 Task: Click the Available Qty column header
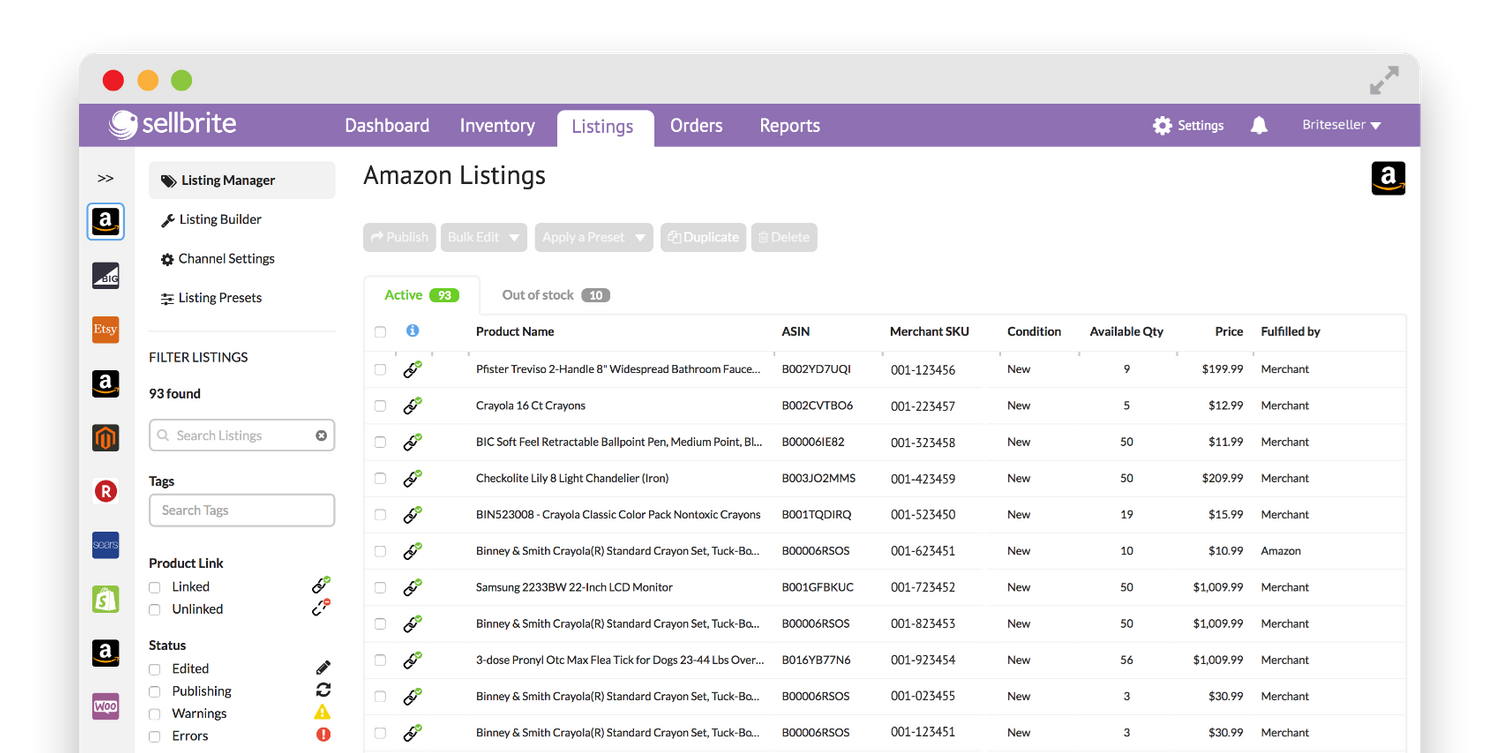point(1126,331)
